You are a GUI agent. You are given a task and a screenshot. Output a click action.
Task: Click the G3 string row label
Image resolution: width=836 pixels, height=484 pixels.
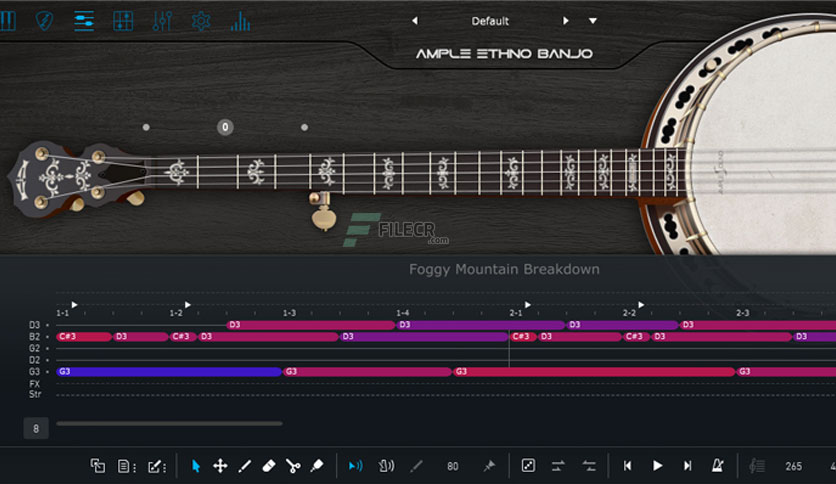(x=35, y=372)
